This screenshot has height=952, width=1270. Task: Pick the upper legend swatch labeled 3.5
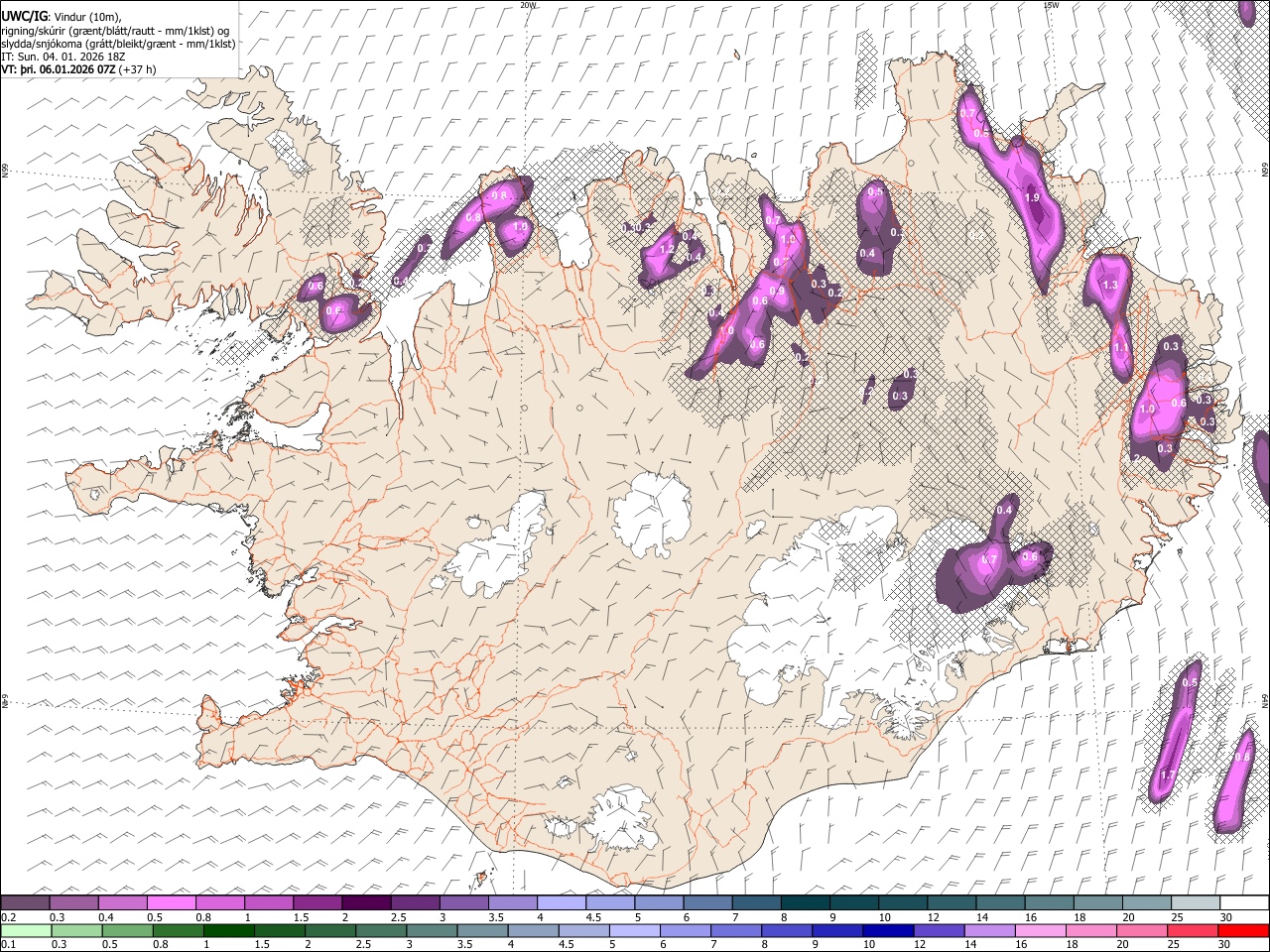click(x=513, y=903)
